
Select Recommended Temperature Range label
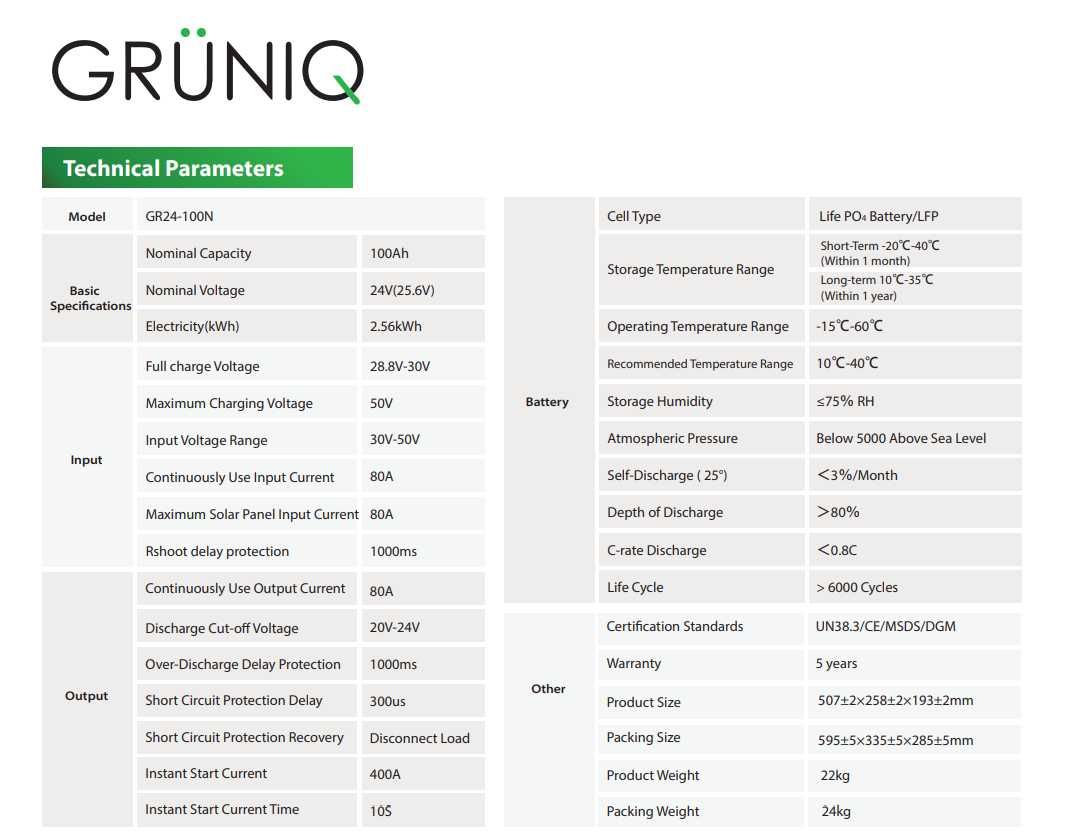tap(700, 364)
